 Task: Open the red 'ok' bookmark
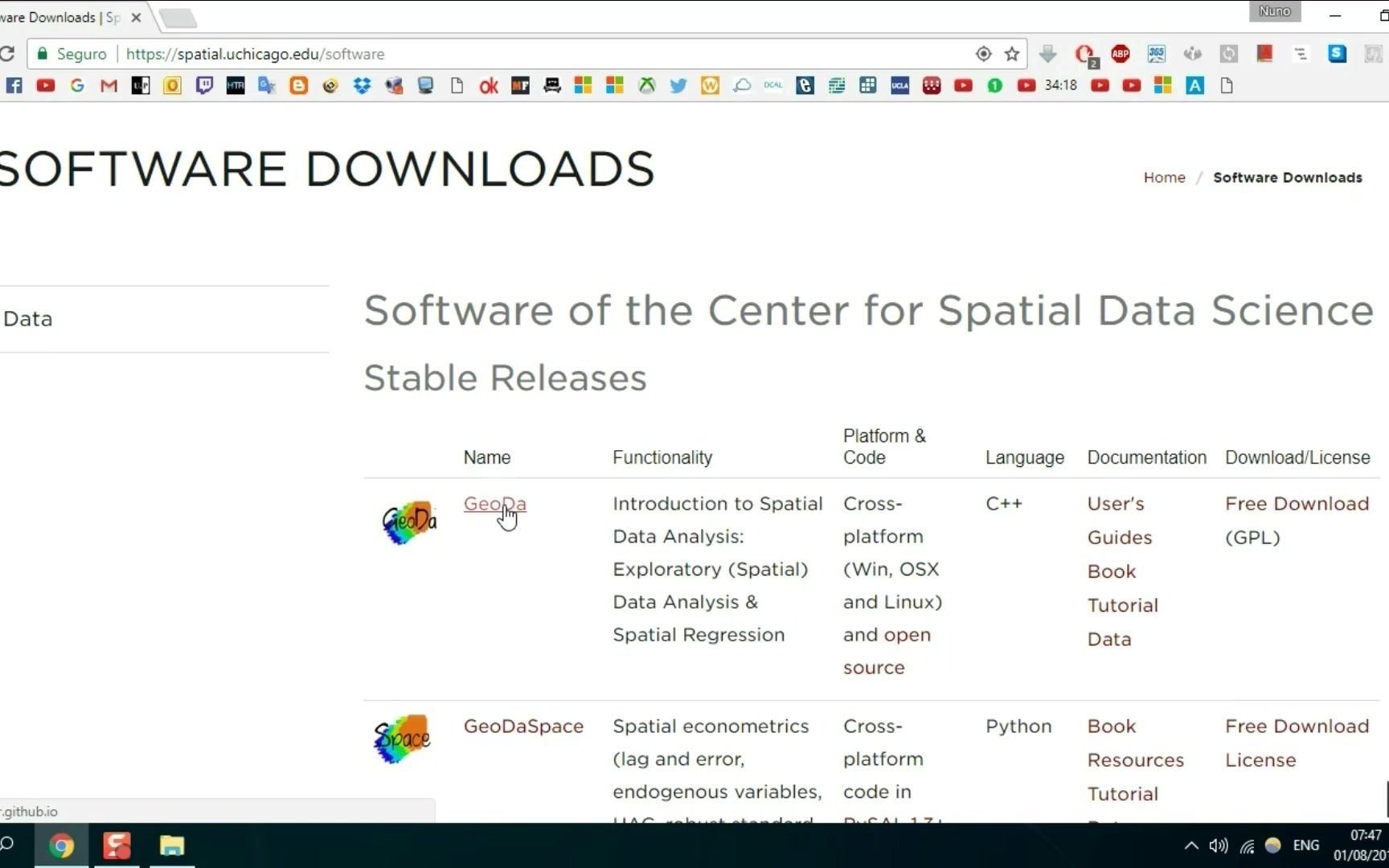(x=489, y=85)
